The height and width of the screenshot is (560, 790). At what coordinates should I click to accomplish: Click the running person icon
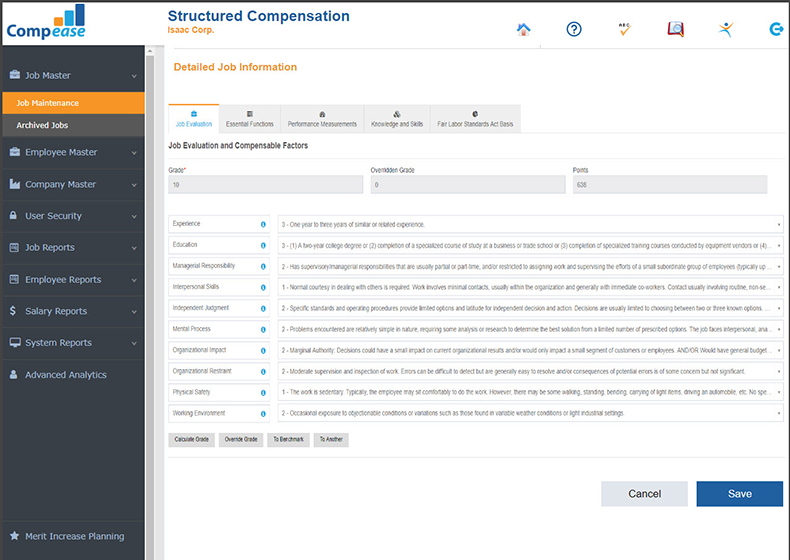click(x=726, y=29)
